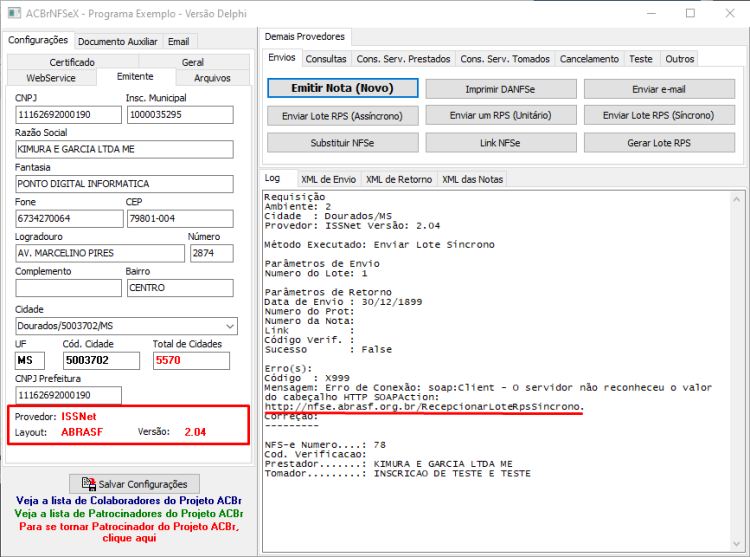Click the log scrollbar up arrow
Viewport: 750px width, 557px height.
click(x=737, y=199)
